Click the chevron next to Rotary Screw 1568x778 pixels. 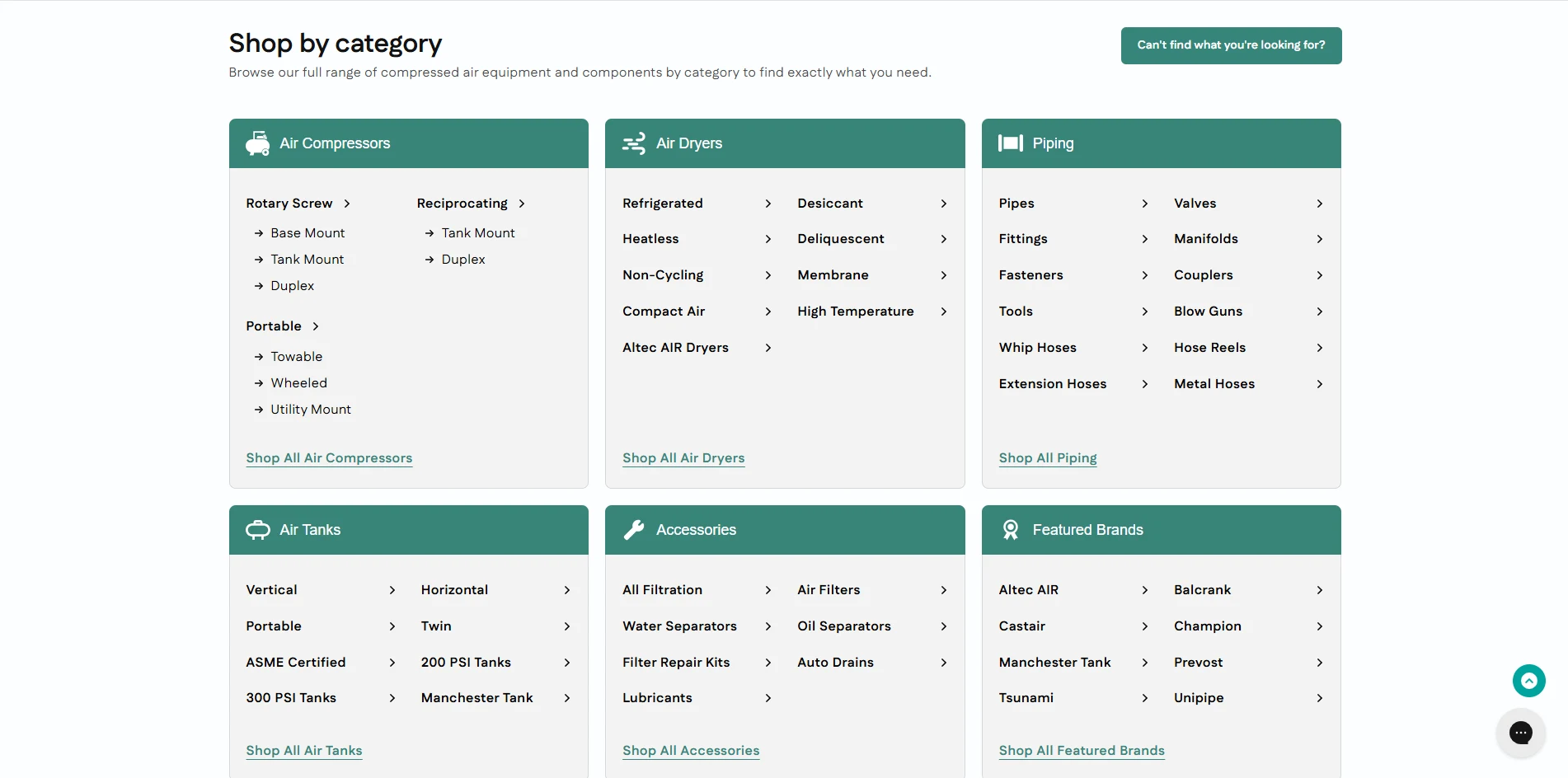click(347, 204)
